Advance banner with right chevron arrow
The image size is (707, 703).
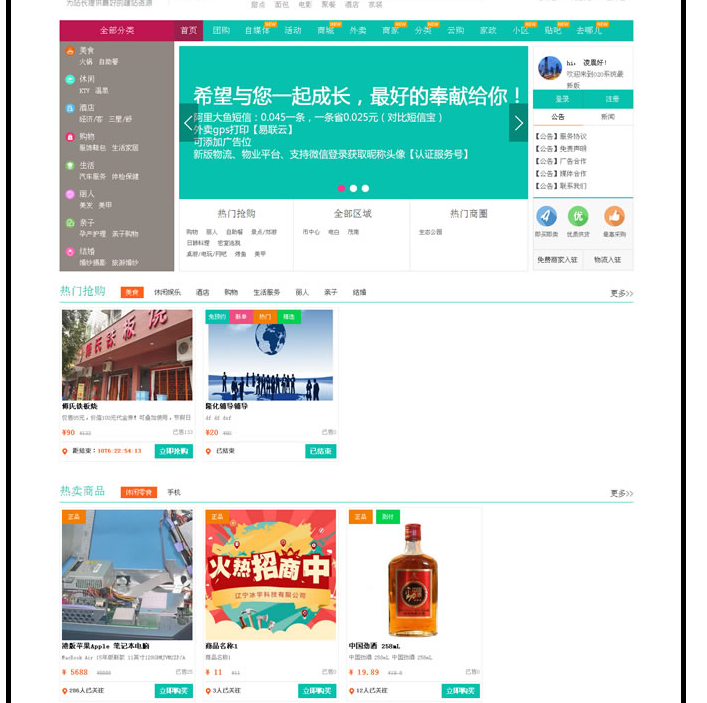coord(518,123)
